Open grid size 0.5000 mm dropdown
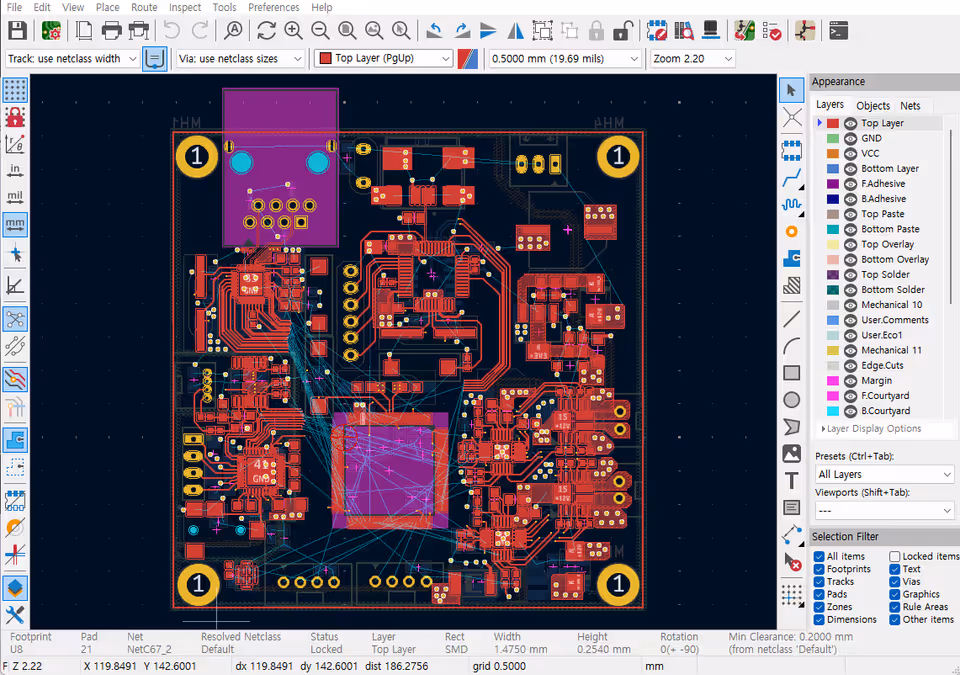 point(564,59)
